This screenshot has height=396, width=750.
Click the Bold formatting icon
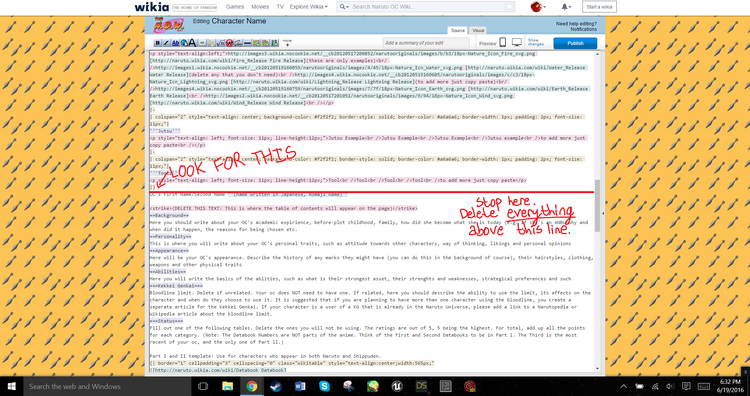(157, 43)
